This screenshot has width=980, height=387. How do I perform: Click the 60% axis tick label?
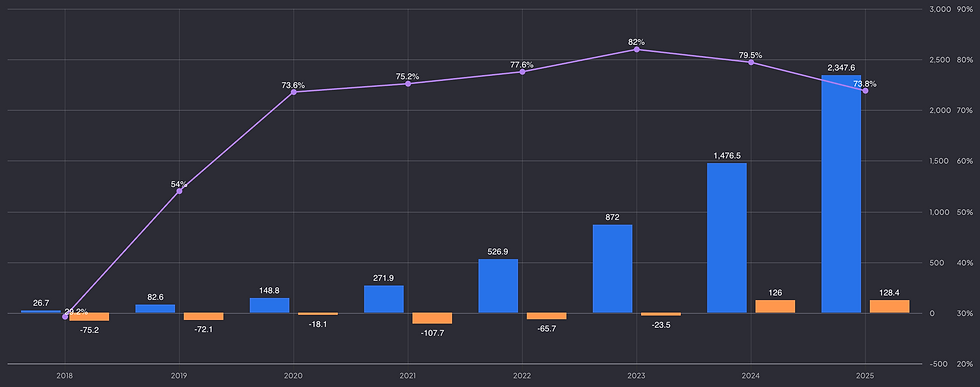964,161
